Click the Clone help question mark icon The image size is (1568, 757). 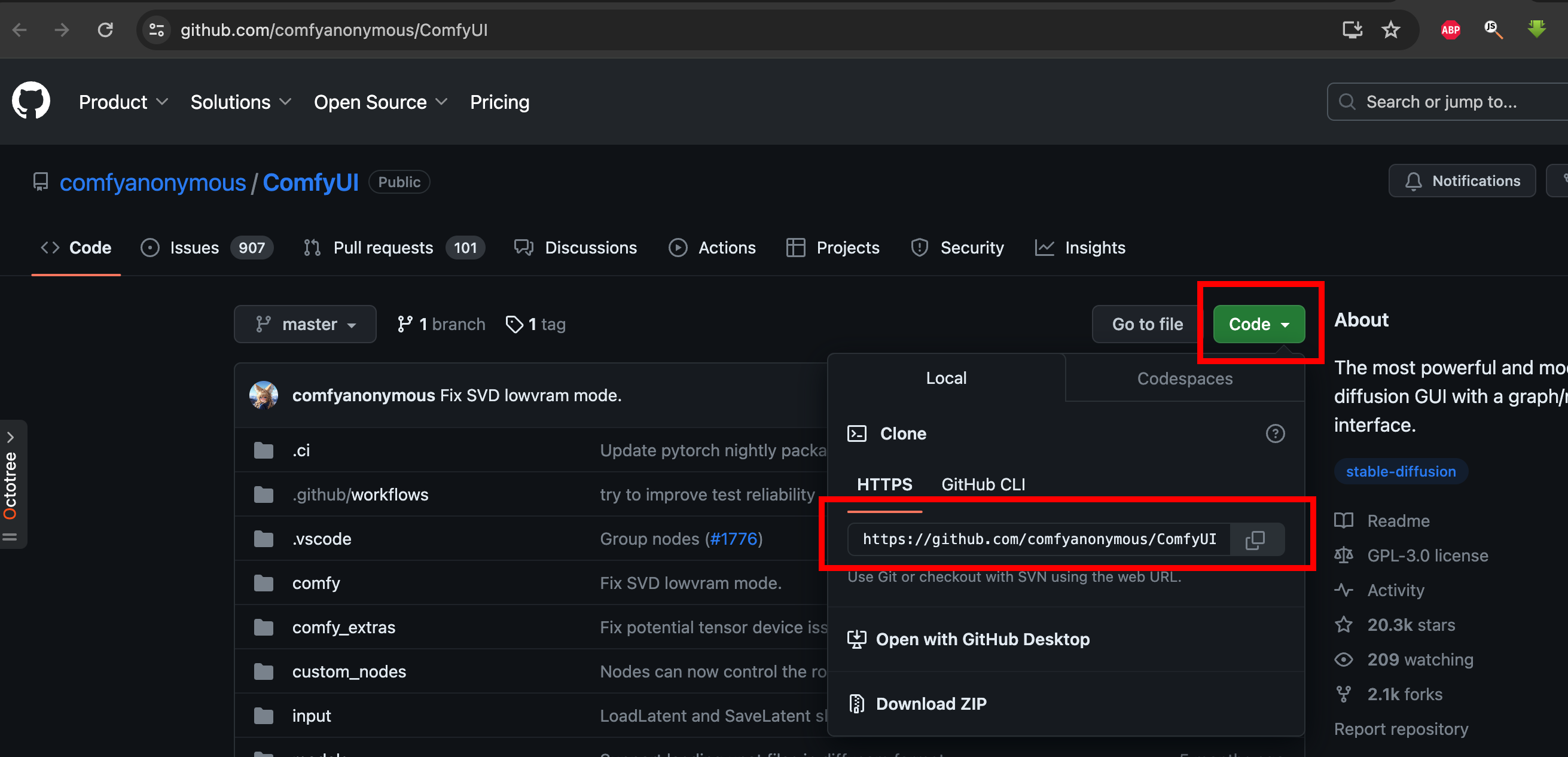pos(1274,434)
